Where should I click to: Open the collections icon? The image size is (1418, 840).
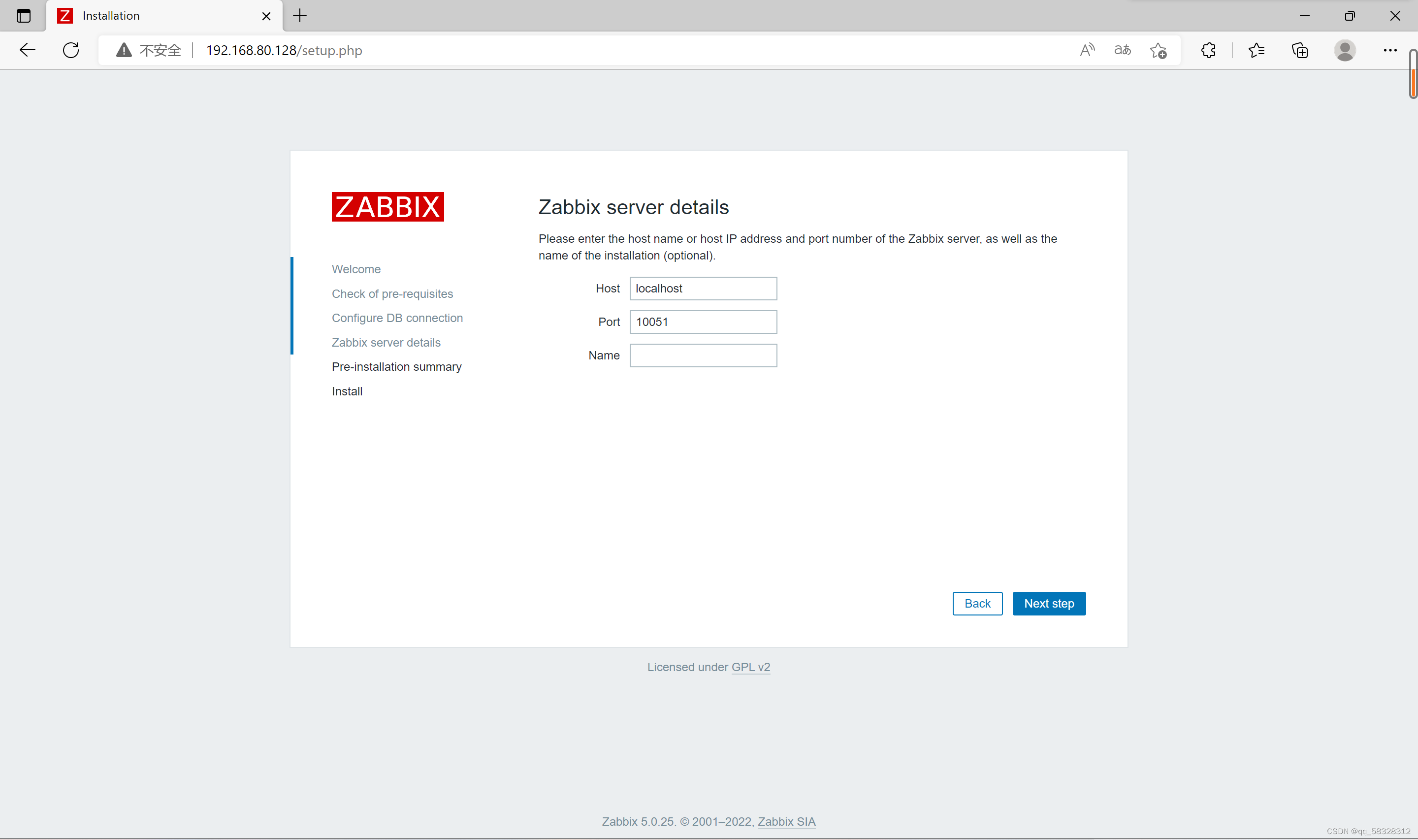[x=1300, y=50]
